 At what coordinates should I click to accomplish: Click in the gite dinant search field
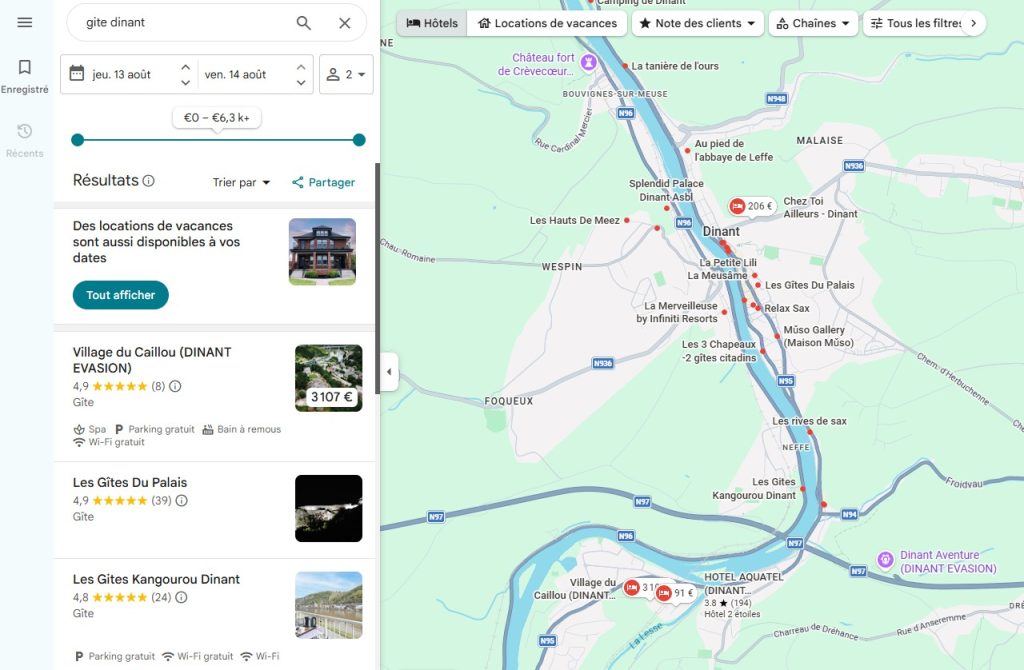point(183,23)
